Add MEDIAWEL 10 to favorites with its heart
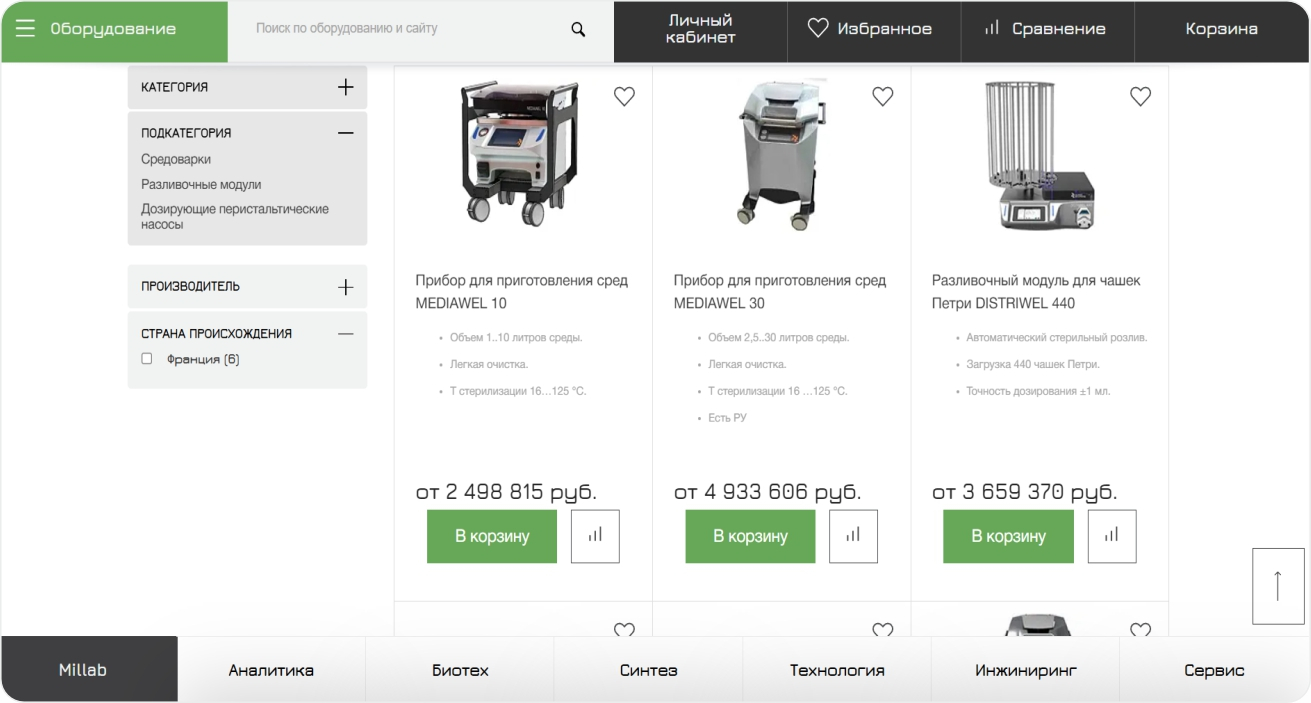 point(624,97)
